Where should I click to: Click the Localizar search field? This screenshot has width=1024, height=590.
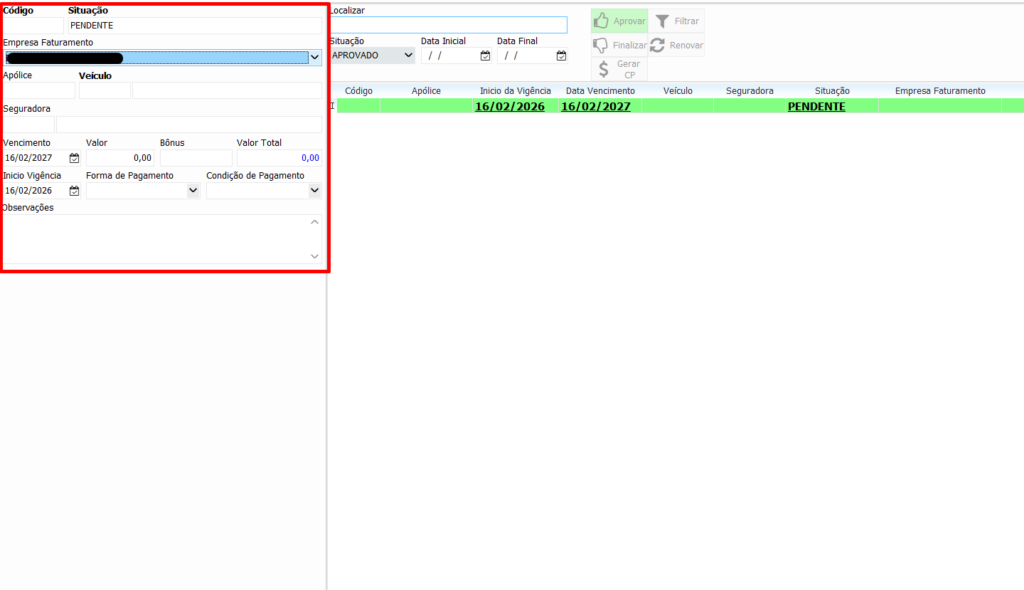pyautogui.click(x=448, y=25)
